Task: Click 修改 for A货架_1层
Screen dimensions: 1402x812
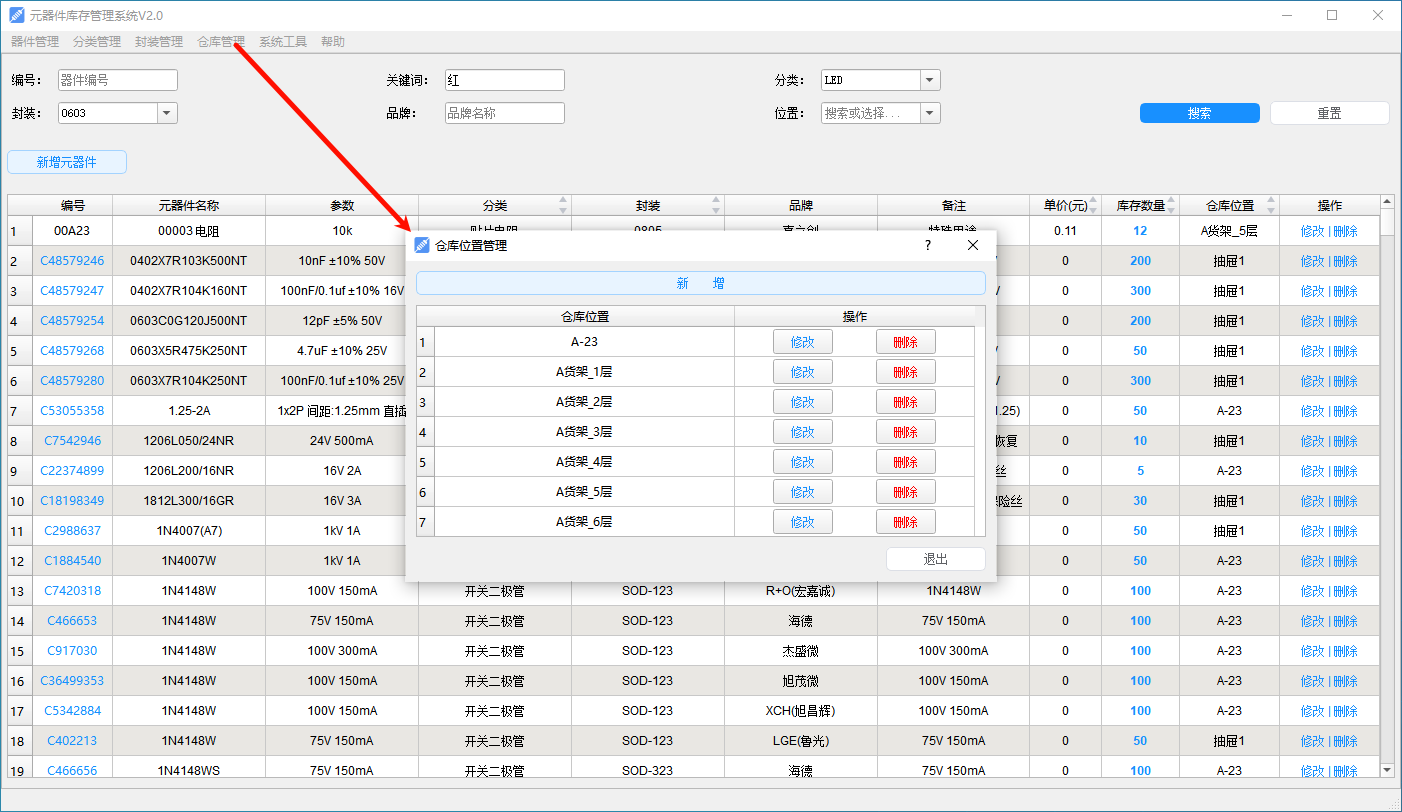Action: pos(803,372)
